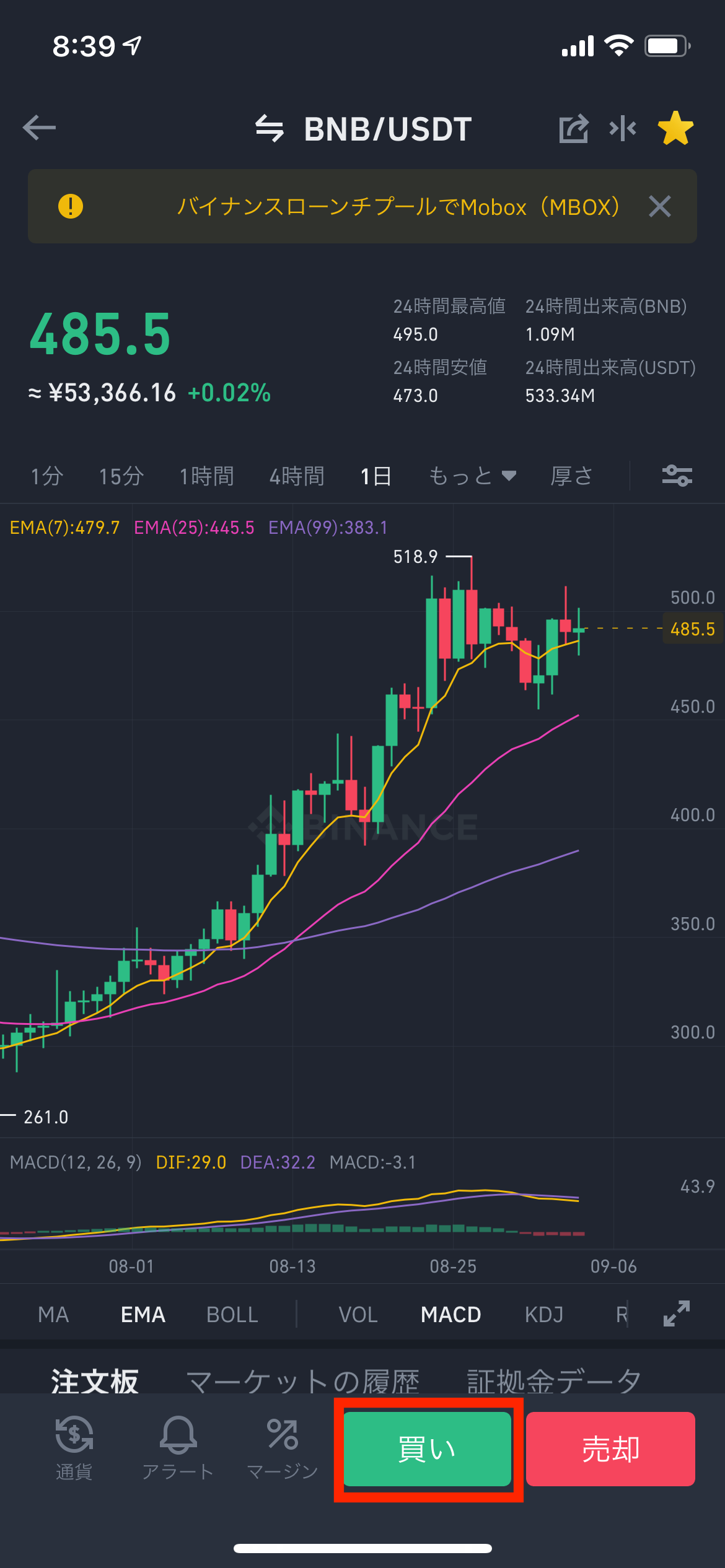Viewport: 725px width, 1568px height.
Task: Tap the 261.0 low price marker
Action: (x=46, y=1117)
